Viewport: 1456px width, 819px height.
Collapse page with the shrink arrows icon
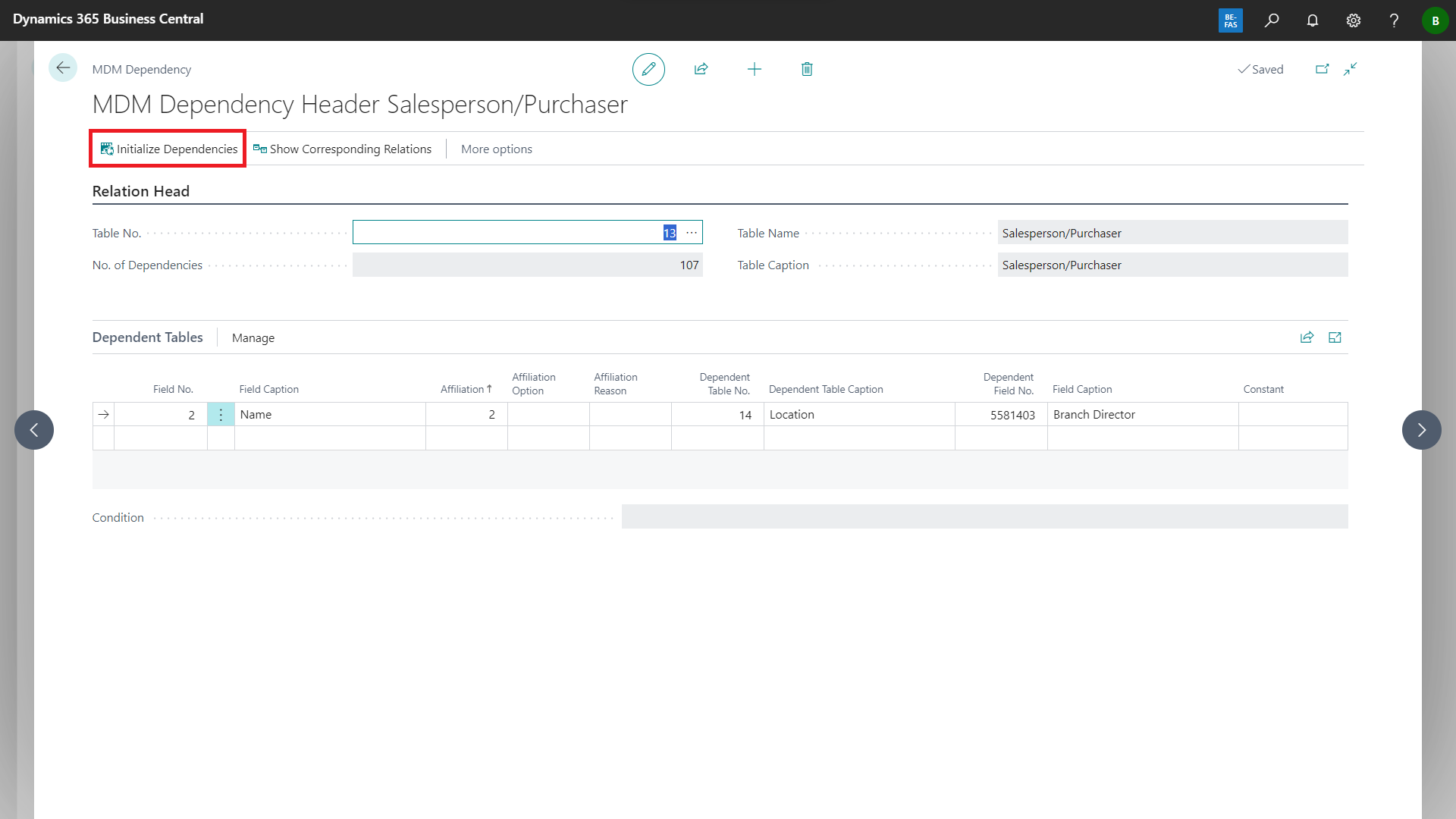[x=1351, y=69]
